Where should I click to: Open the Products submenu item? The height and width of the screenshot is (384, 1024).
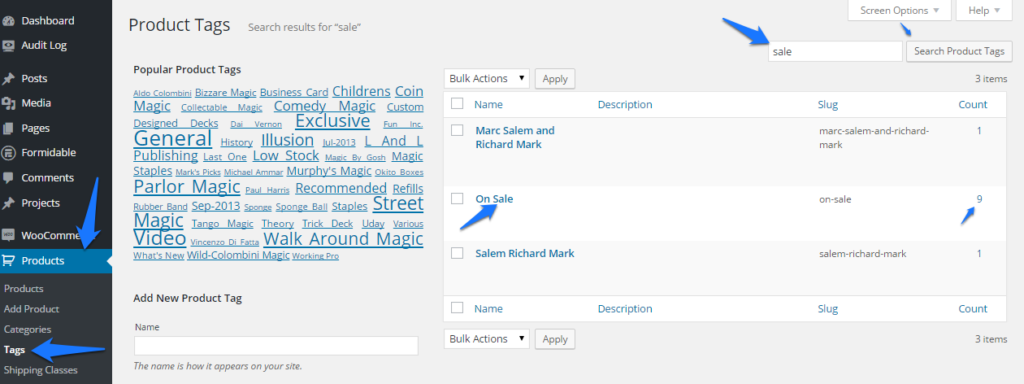point(24,289)
